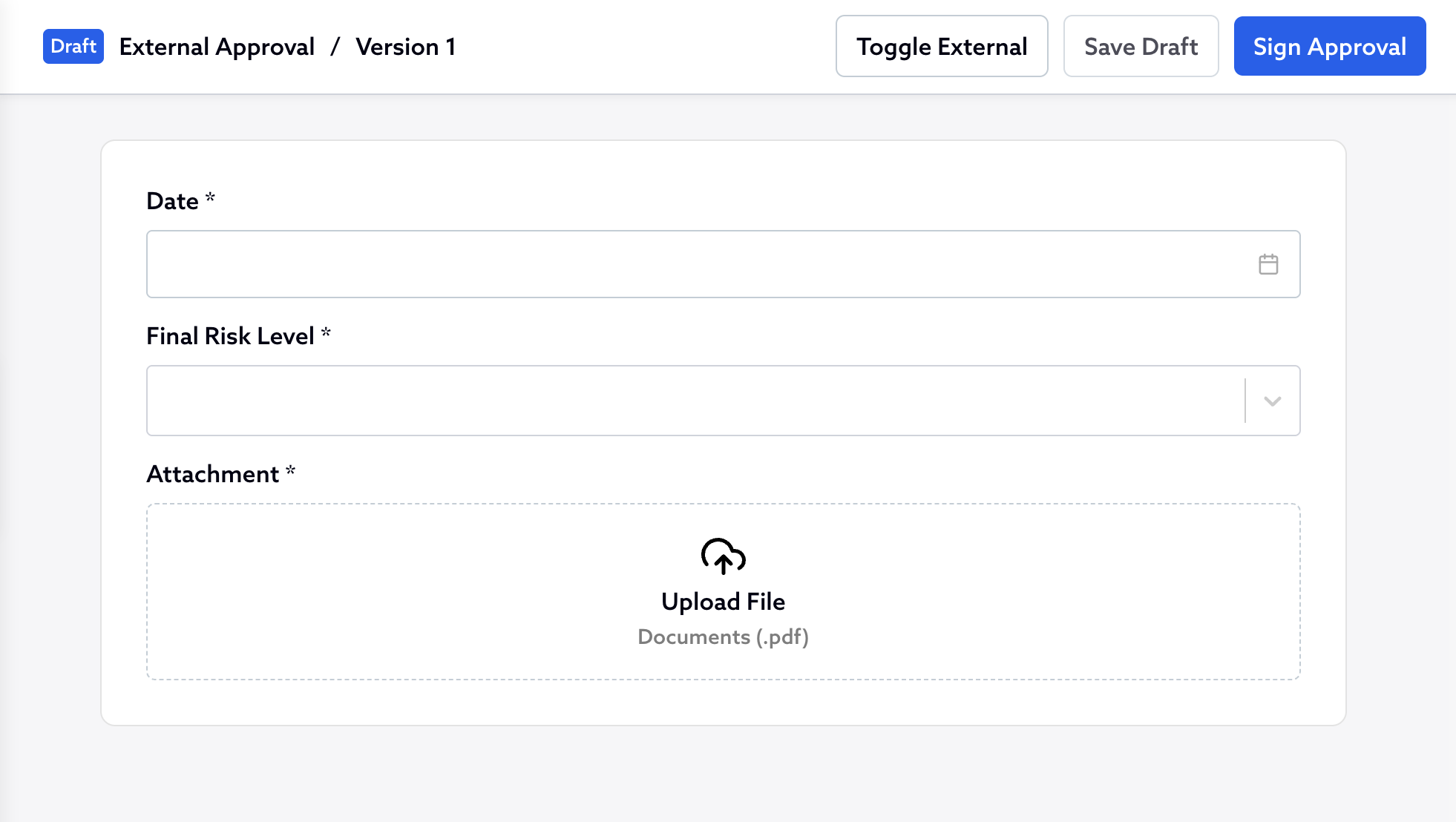1456x822 pixels.
Task: Click the asterisk beside Date label
Action: coord(210,197)
